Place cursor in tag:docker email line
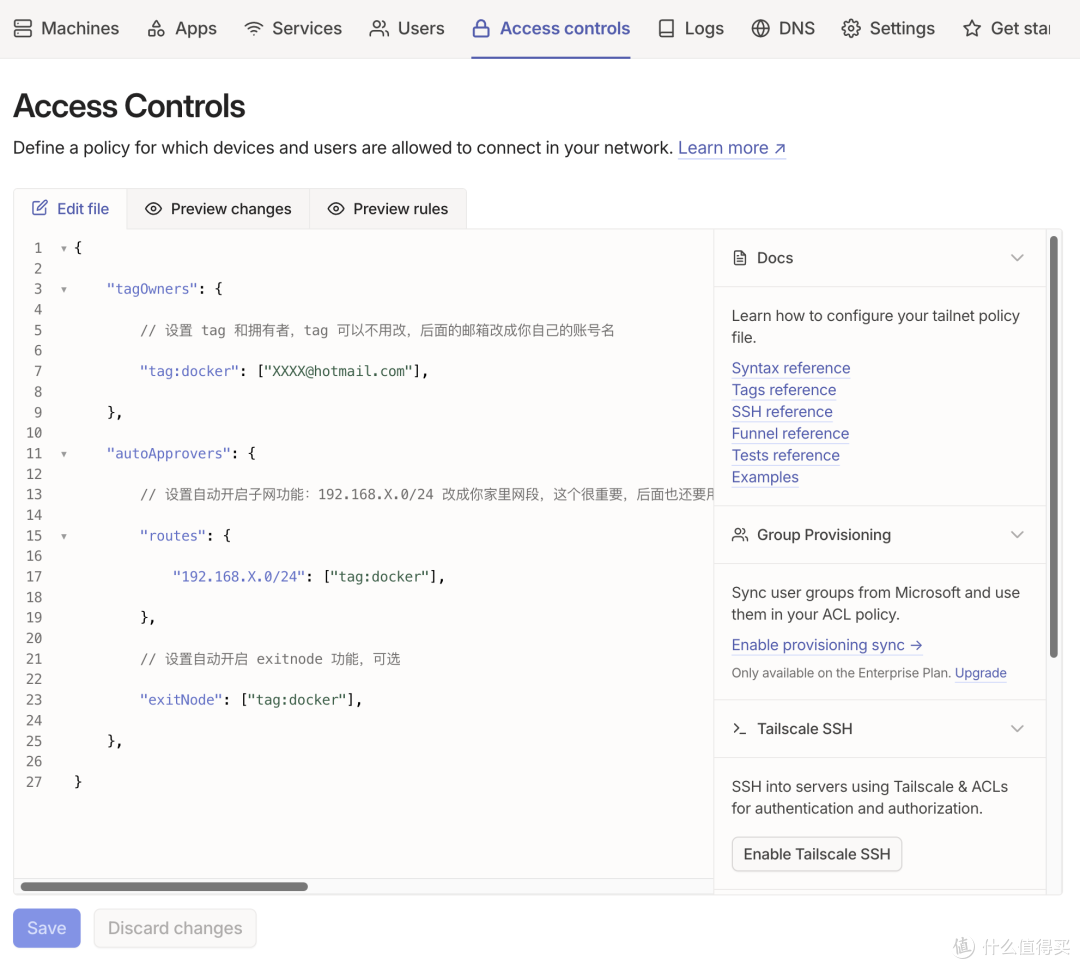The height and width of the screenshot is (969, 1080). [284, 371]
